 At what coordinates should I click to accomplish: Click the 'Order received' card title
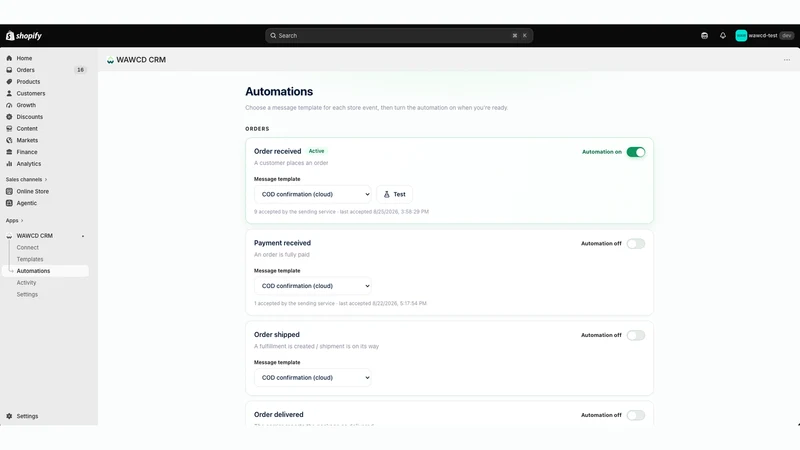(278, 152)
